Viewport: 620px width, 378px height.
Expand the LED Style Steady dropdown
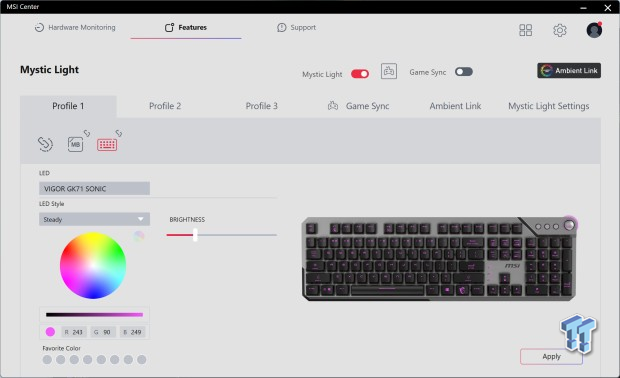94,219
